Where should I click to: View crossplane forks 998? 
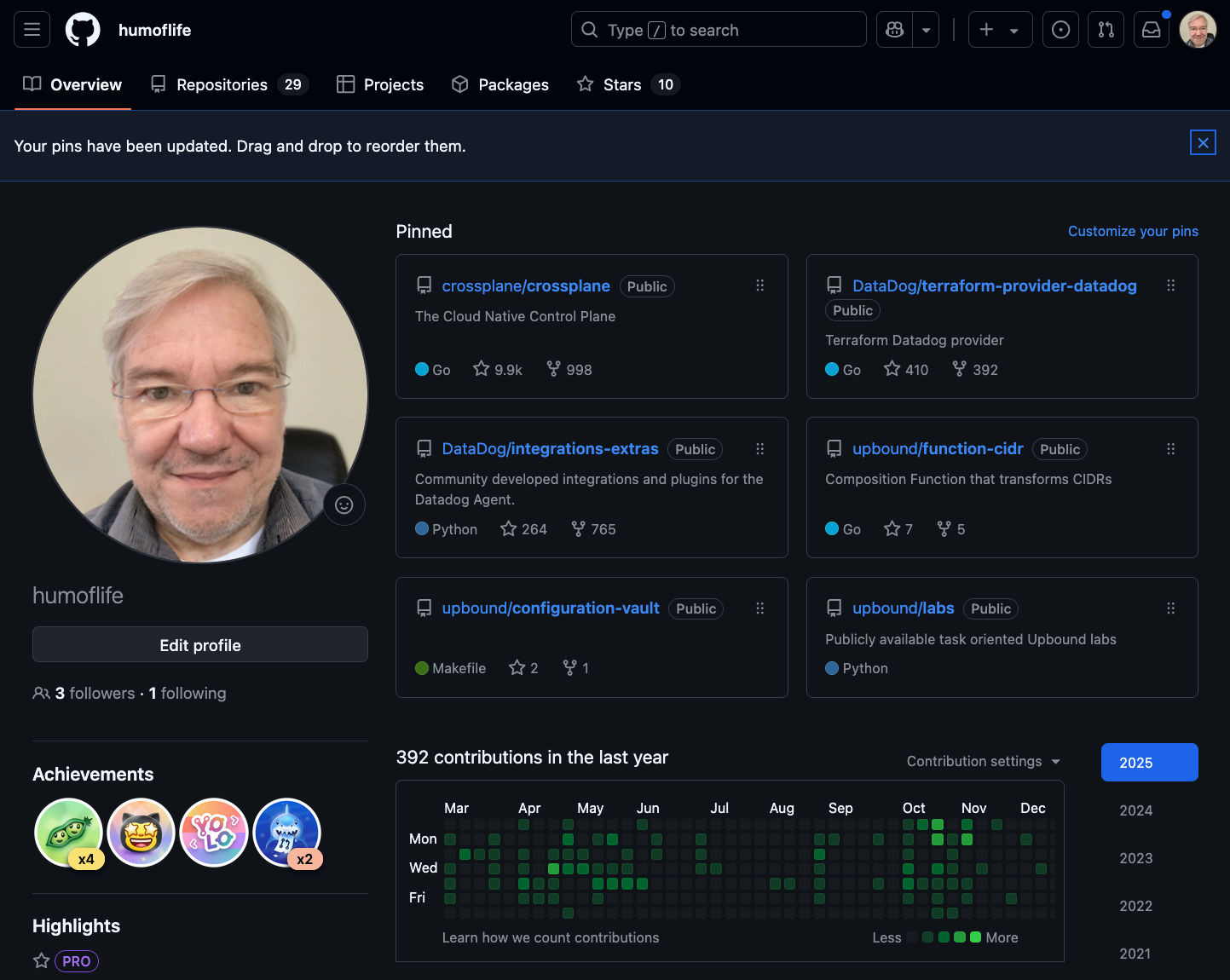(x=569, y=369)
